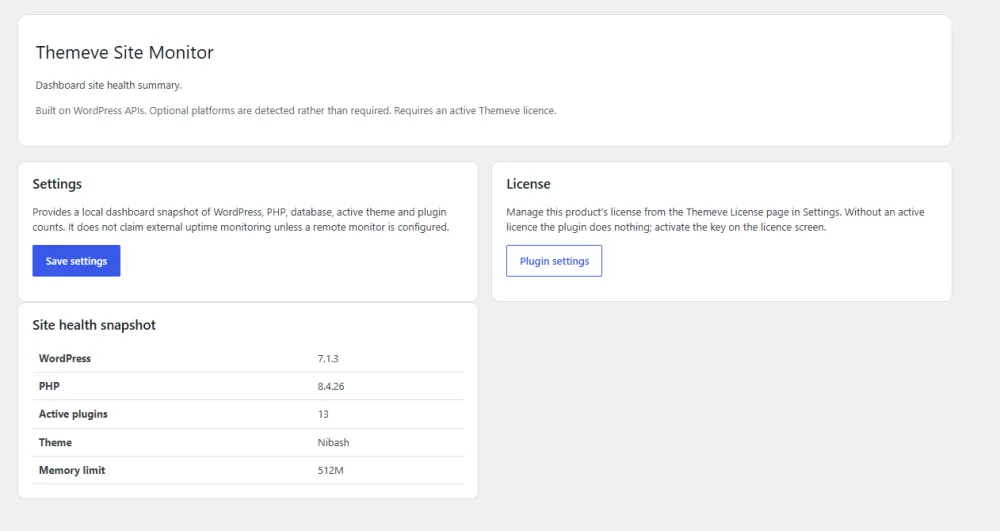Viewport: 1000px width, 531px height.
Task: Click the License card heading
Action: pos(528,184)
